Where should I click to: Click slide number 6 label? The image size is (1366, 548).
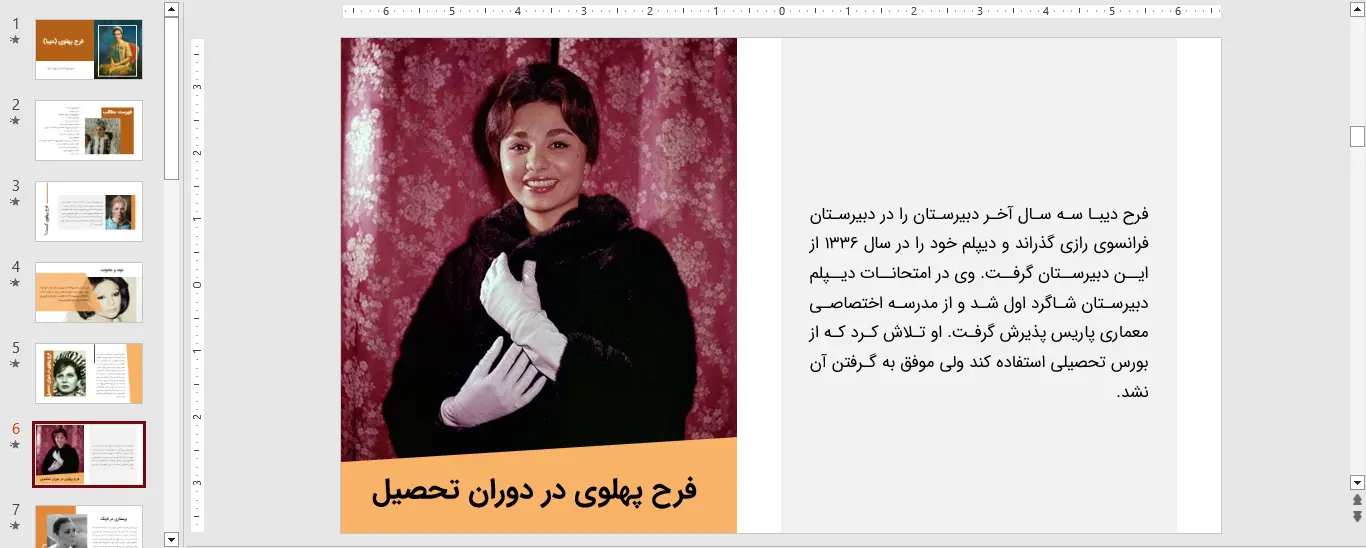(x=16, y=429)
